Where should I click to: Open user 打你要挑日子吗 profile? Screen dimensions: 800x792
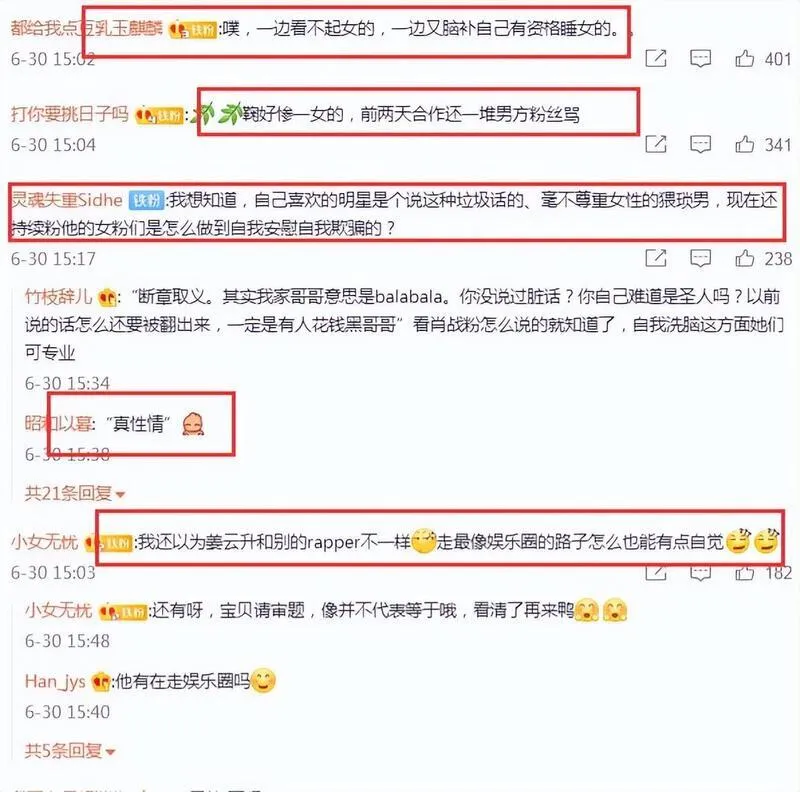(x=70, y=114)
